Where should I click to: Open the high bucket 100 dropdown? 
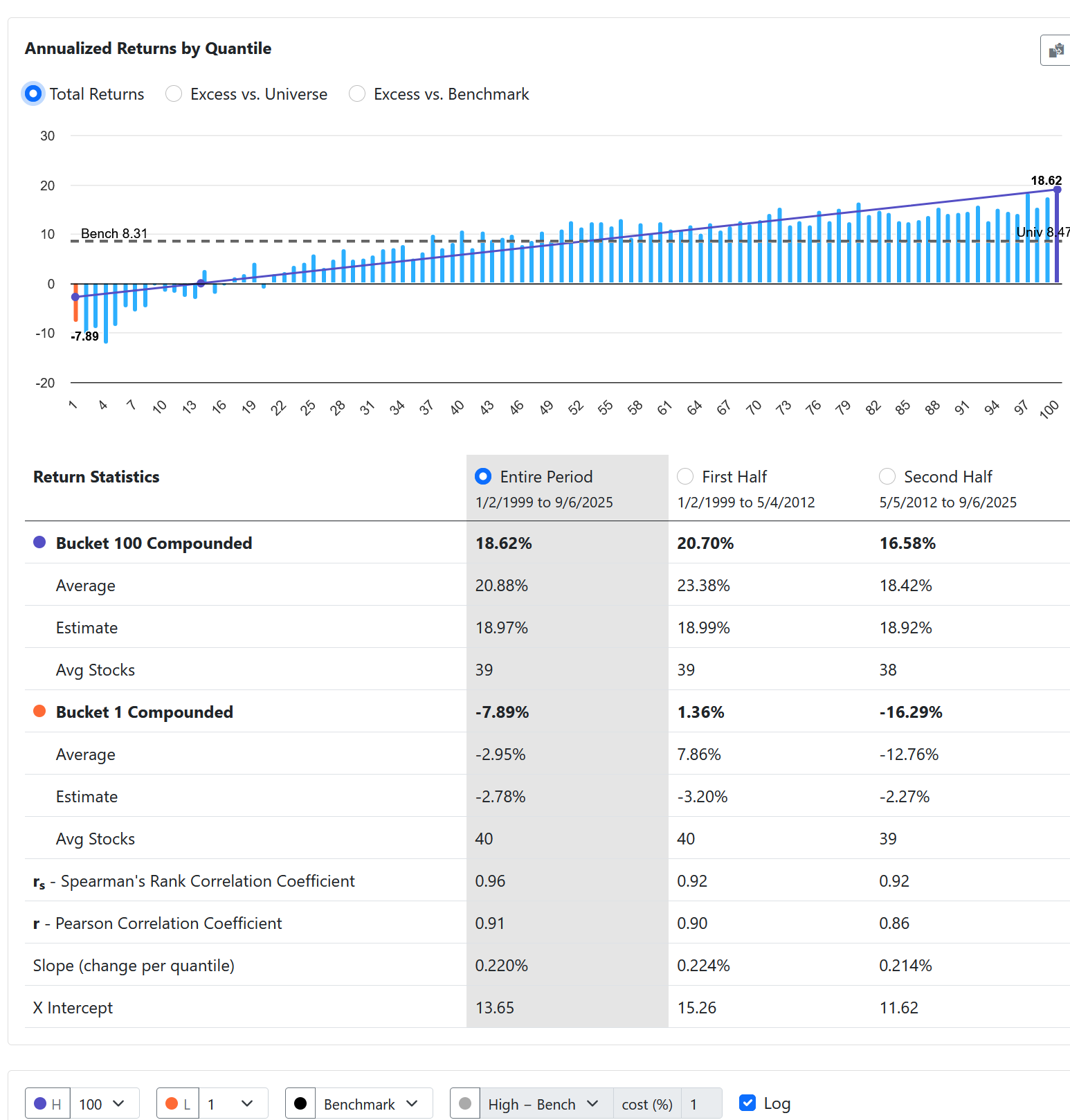tap(102, 1103)
